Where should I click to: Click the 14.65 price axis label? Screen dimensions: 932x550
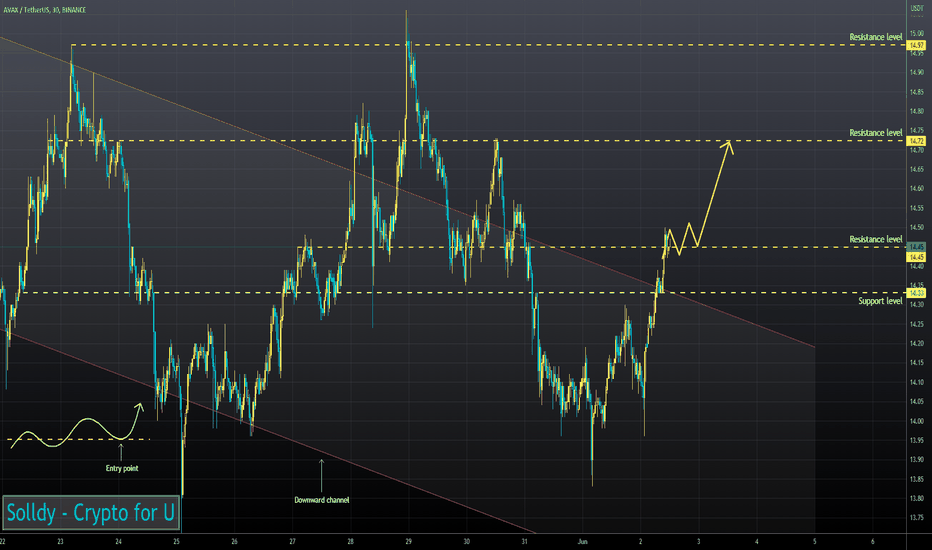tap(917, 169)
